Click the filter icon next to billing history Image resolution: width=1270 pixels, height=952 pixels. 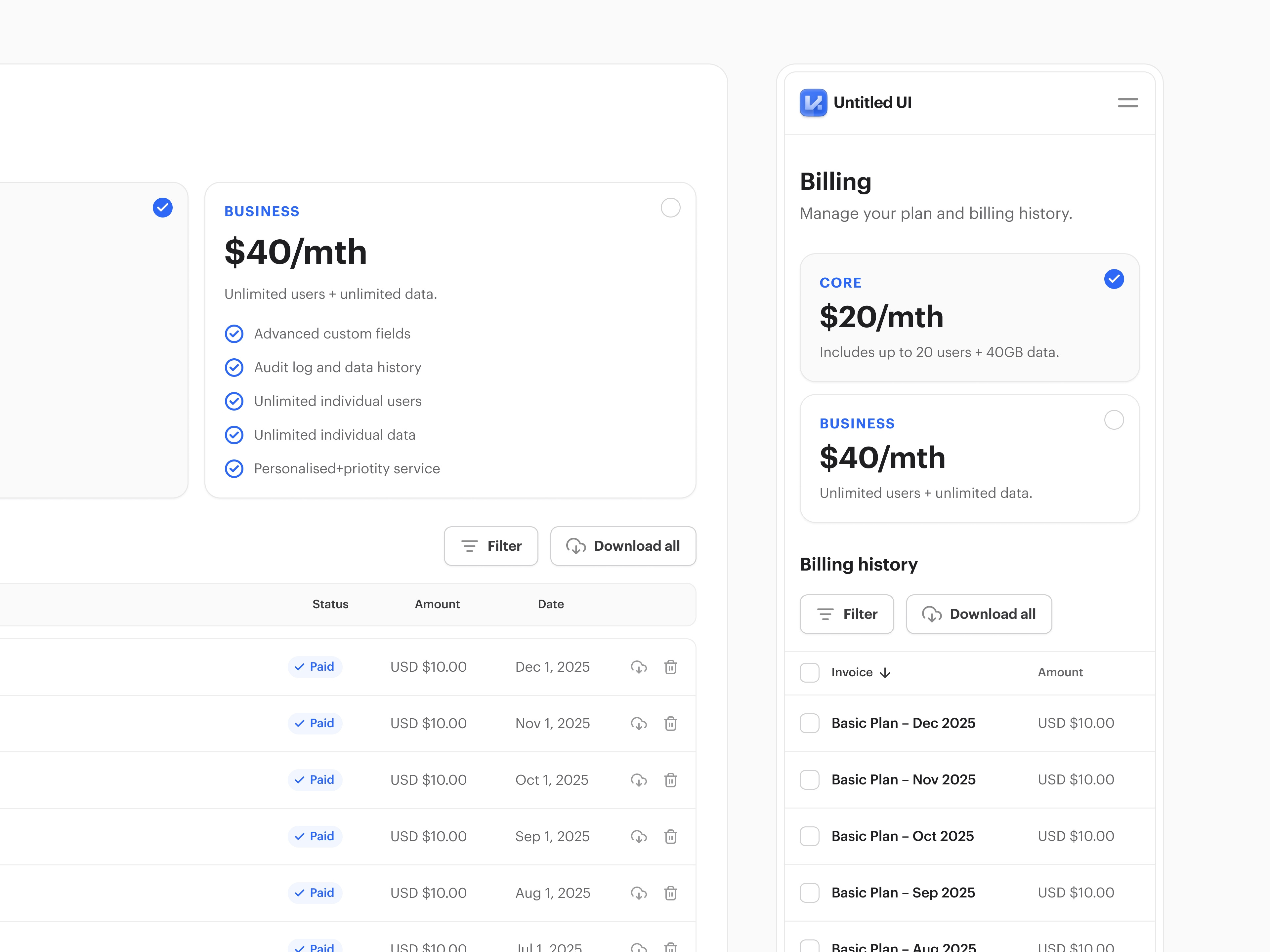825,614
